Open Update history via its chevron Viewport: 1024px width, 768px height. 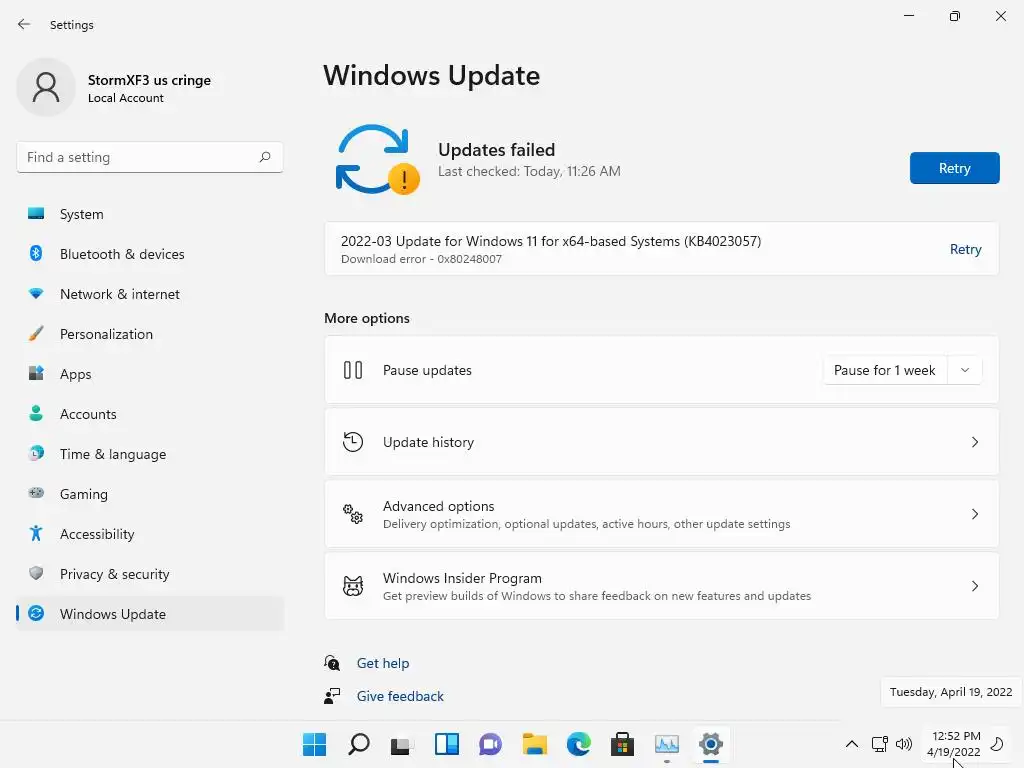(x=974, y=442)
